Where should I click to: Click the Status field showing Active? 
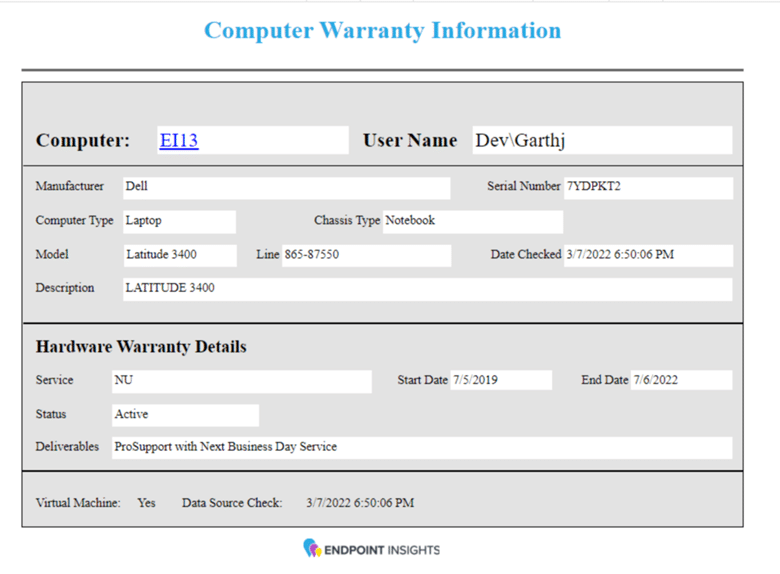pos(185,415)
